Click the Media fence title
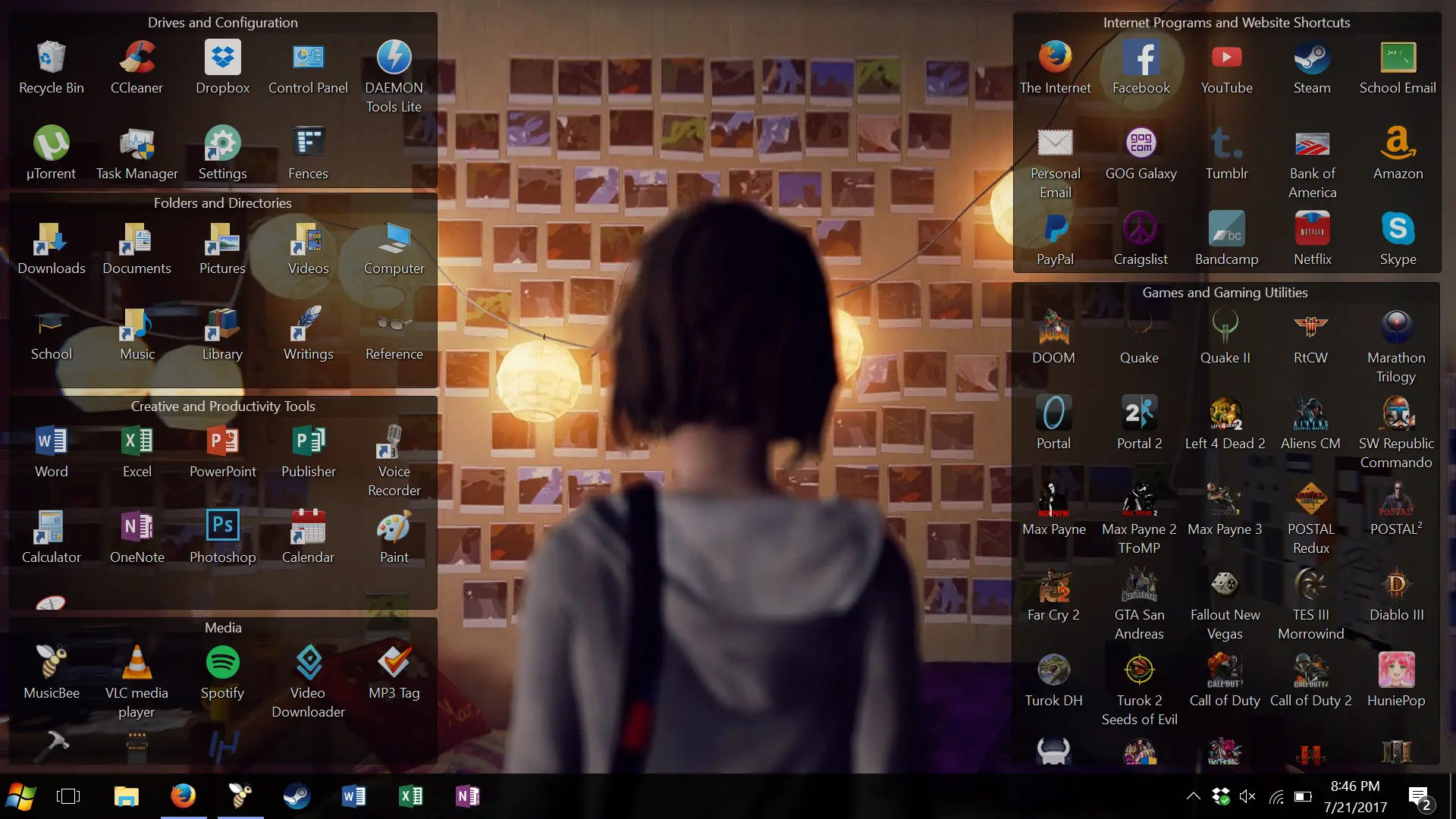 coord(223,627)
